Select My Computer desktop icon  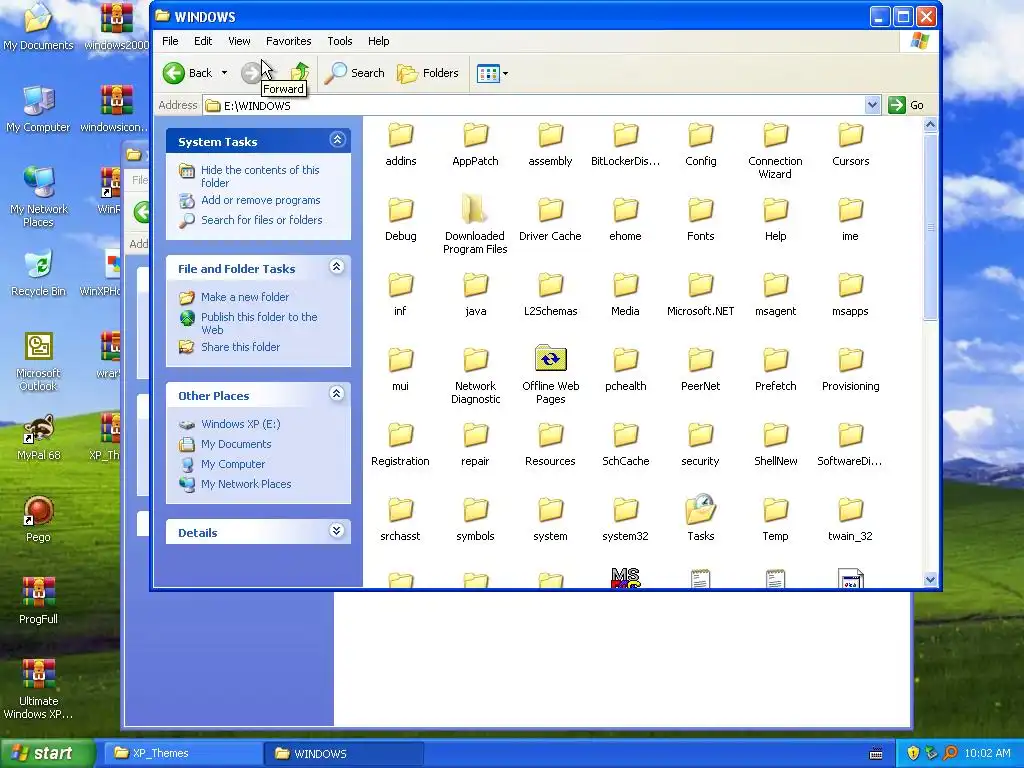tap(39, 108)
